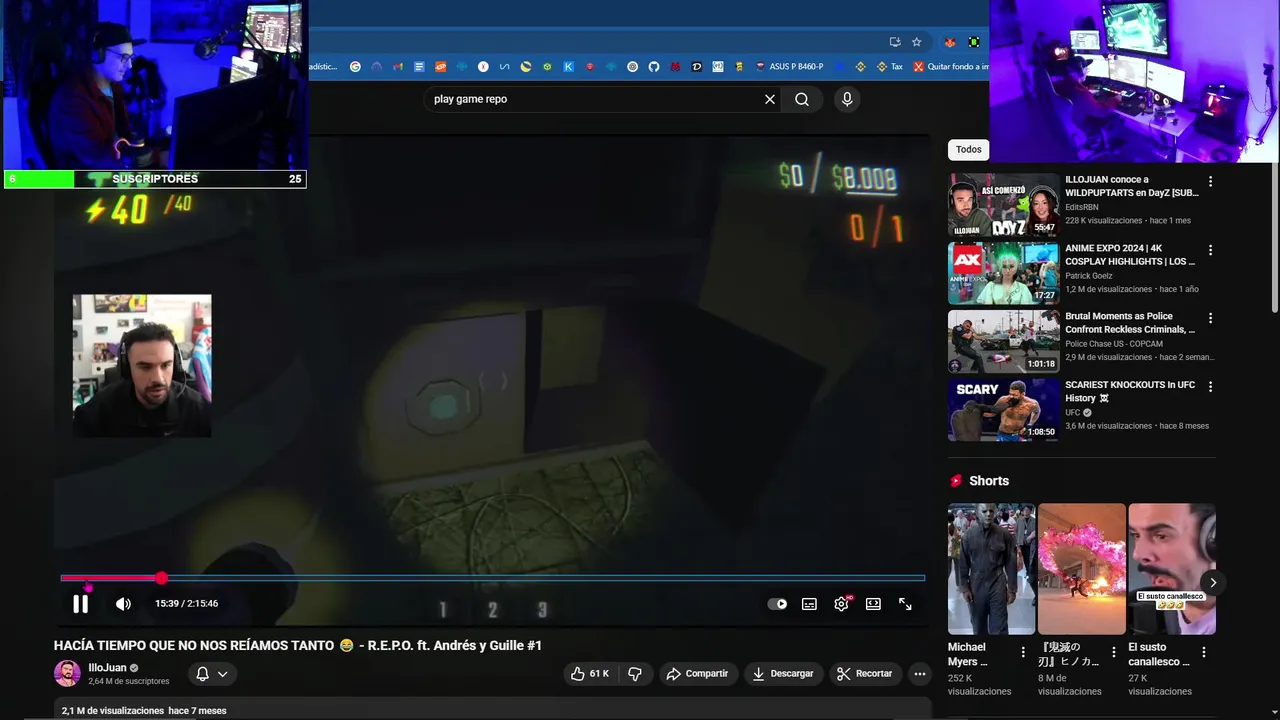Screen dimensions: 1280x720
Task: Select the Todos filter chip
Action: point(968,149)
